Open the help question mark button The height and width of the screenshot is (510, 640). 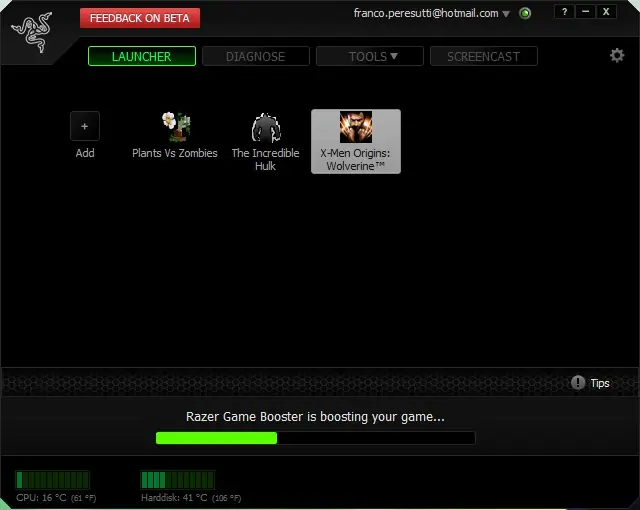point(564,12)
